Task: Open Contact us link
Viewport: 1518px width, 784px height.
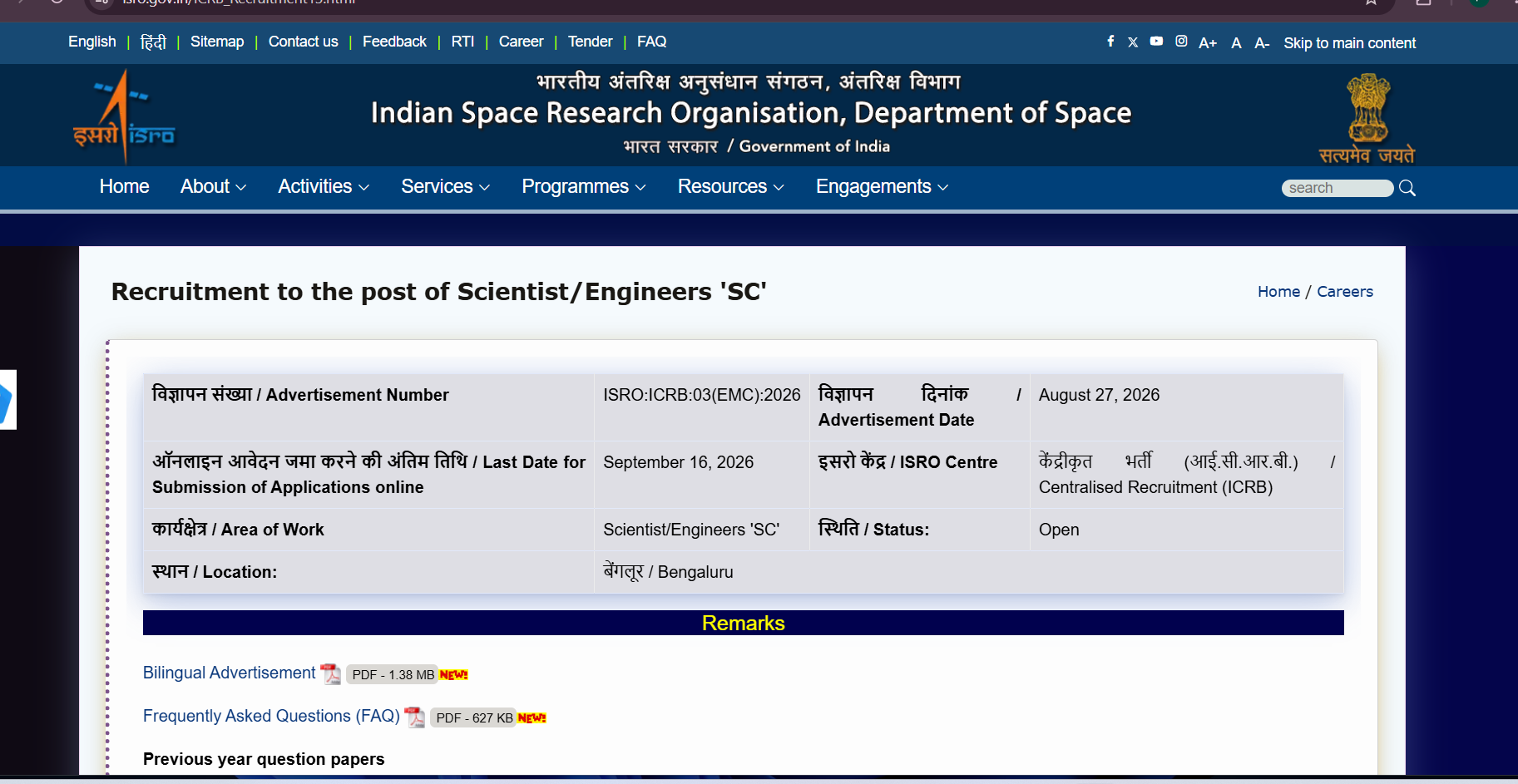Action: pyautogui.click(x=304, y=42)
